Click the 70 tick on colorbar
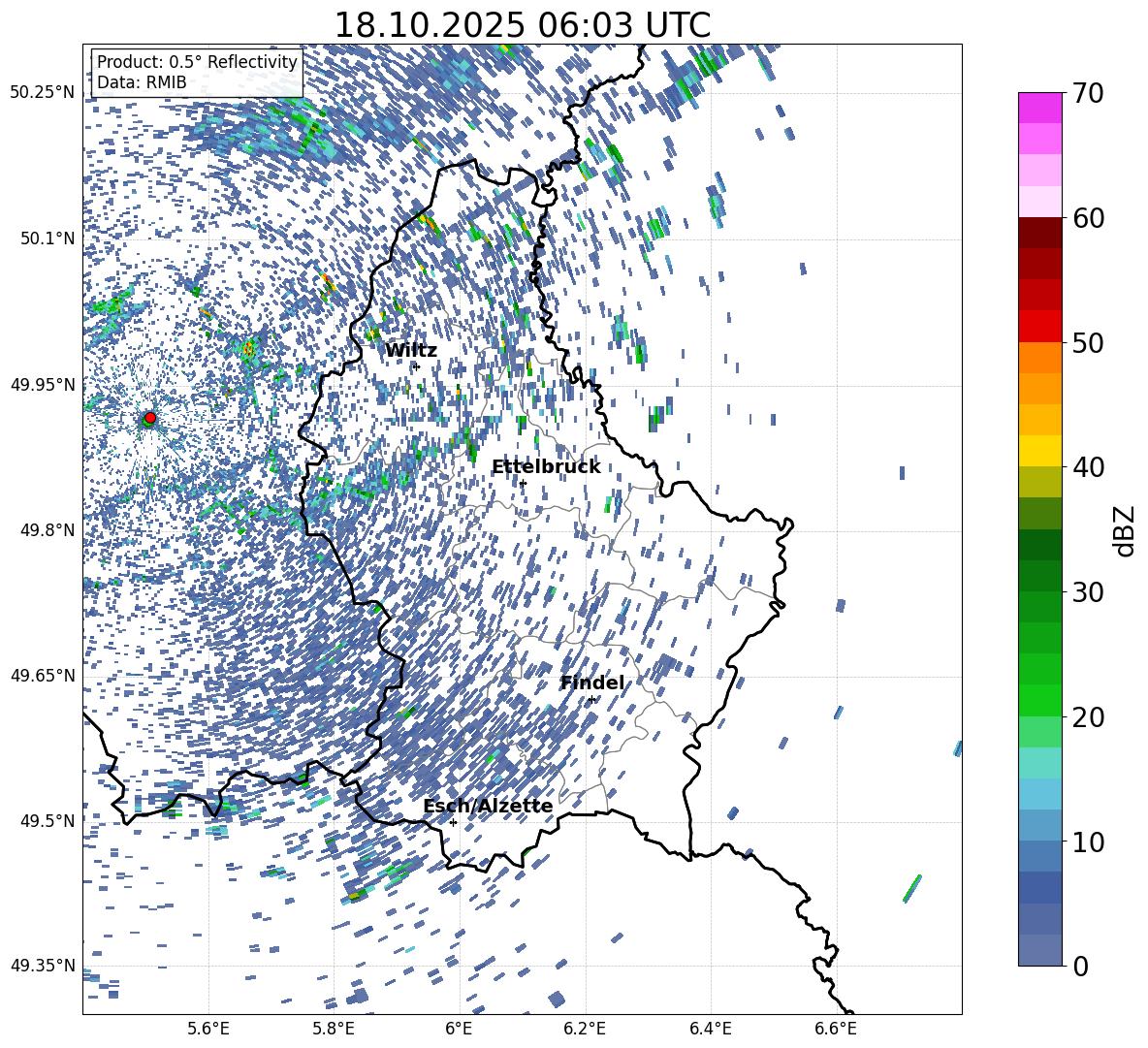Viewport: 1148px width, 1048px height. click(x=1088, y=94)
